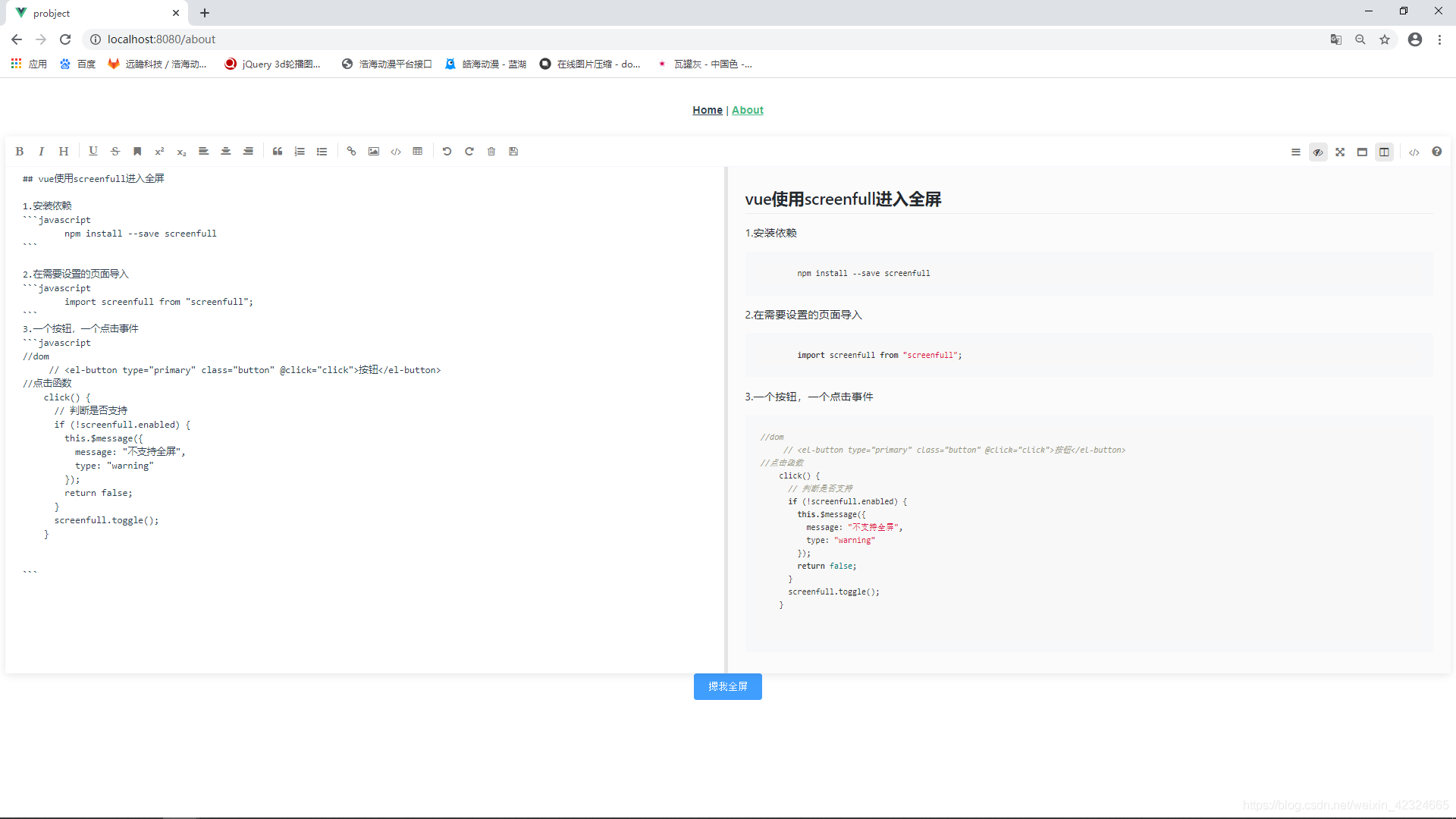This screenshot has height=819, width=1456.
Task: Open the 浩海动漫平台接口 bookmark
Action: (387, 64)
